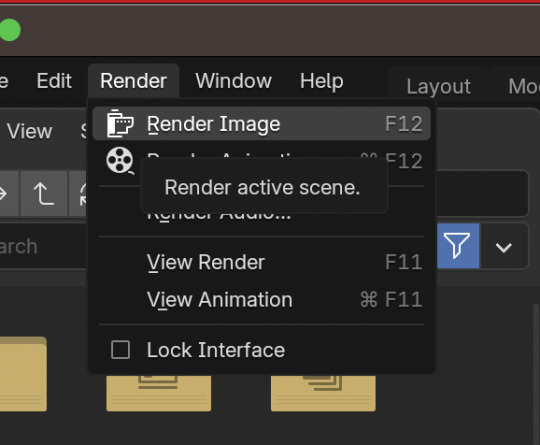This screenshot has width=540, height=445.
Task: Click the file browser search field
Action: [41, 246]
